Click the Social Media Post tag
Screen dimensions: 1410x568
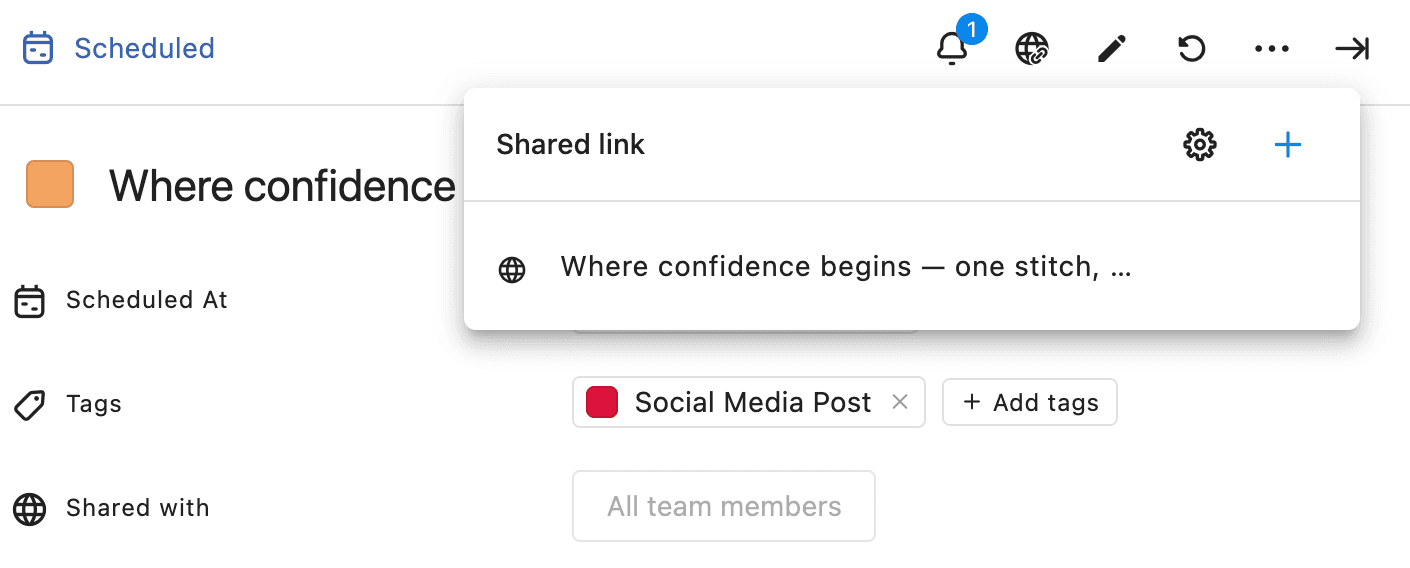click(x=752, y=402)
